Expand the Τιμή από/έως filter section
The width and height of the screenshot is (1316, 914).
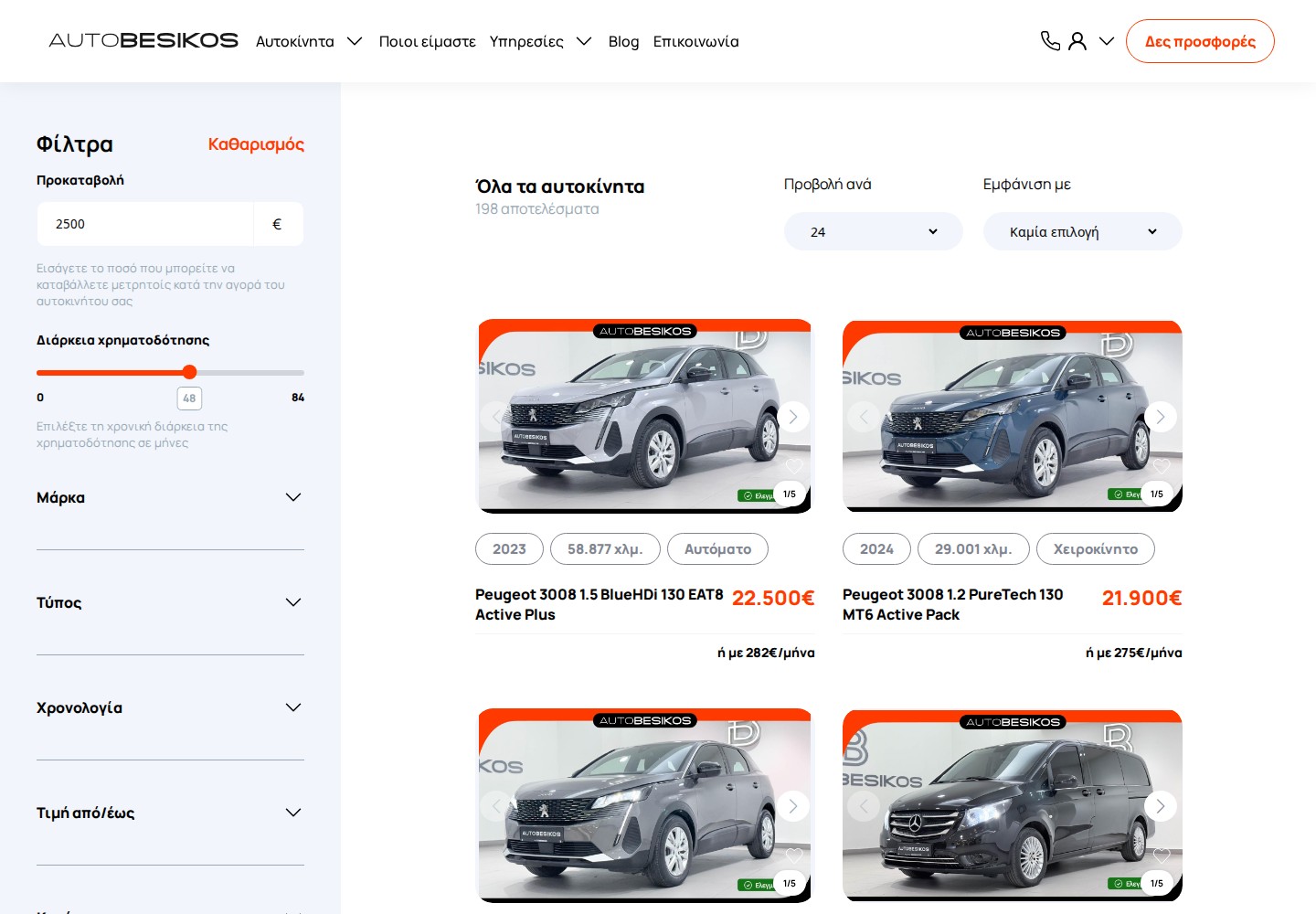coord(170,813)
